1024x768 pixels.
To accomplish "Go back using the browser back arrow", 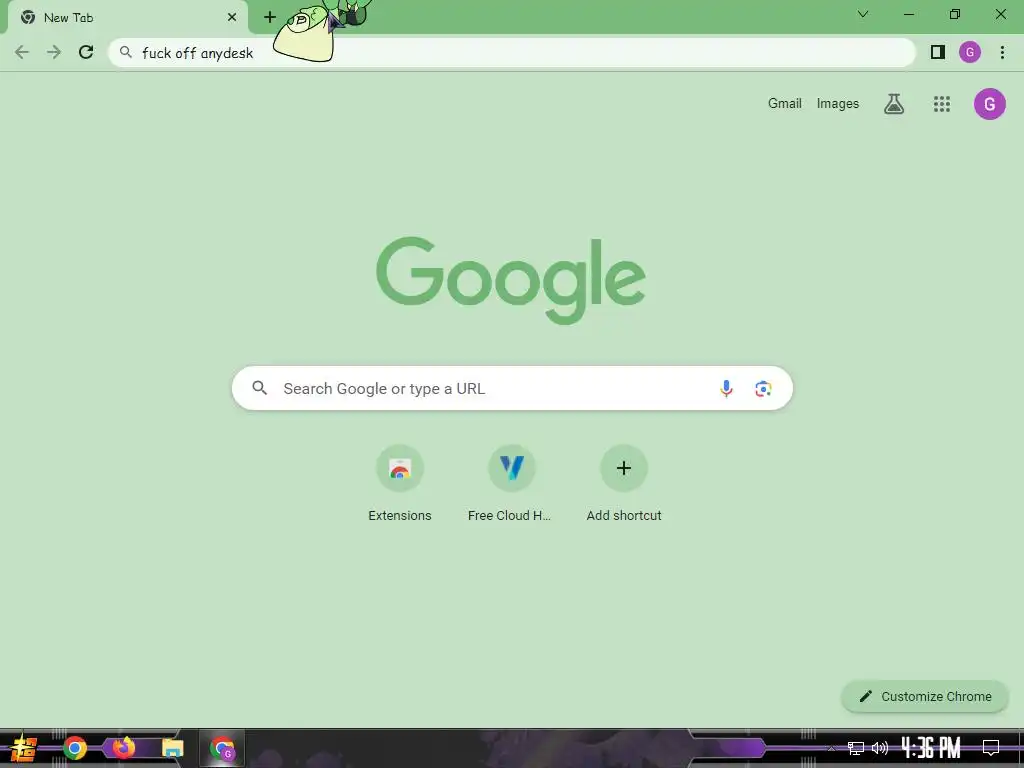I will (22, 52).
